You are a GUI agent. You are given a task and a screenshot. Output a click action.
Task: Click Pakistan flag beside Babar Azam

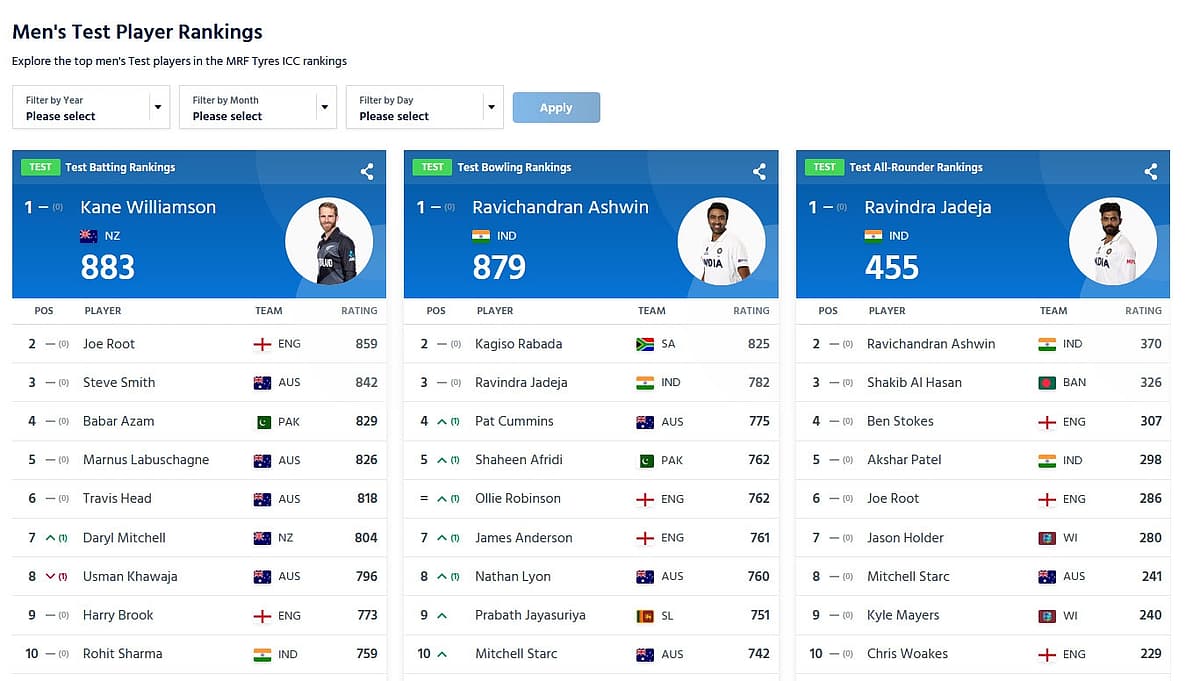(x=263, y=422)
